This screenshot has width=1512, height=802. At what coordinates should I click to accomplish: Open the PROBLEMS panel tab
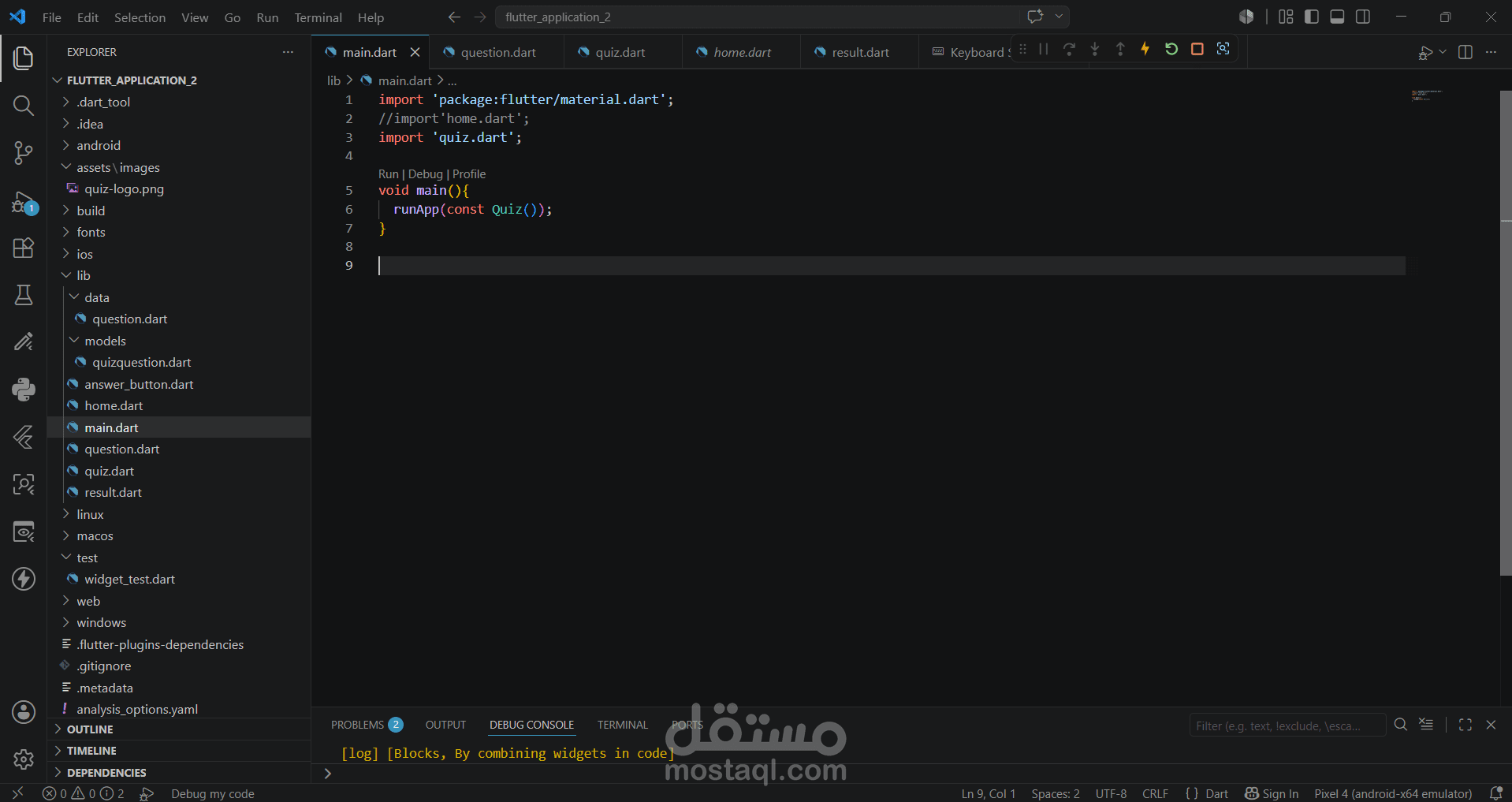[367, 725]
